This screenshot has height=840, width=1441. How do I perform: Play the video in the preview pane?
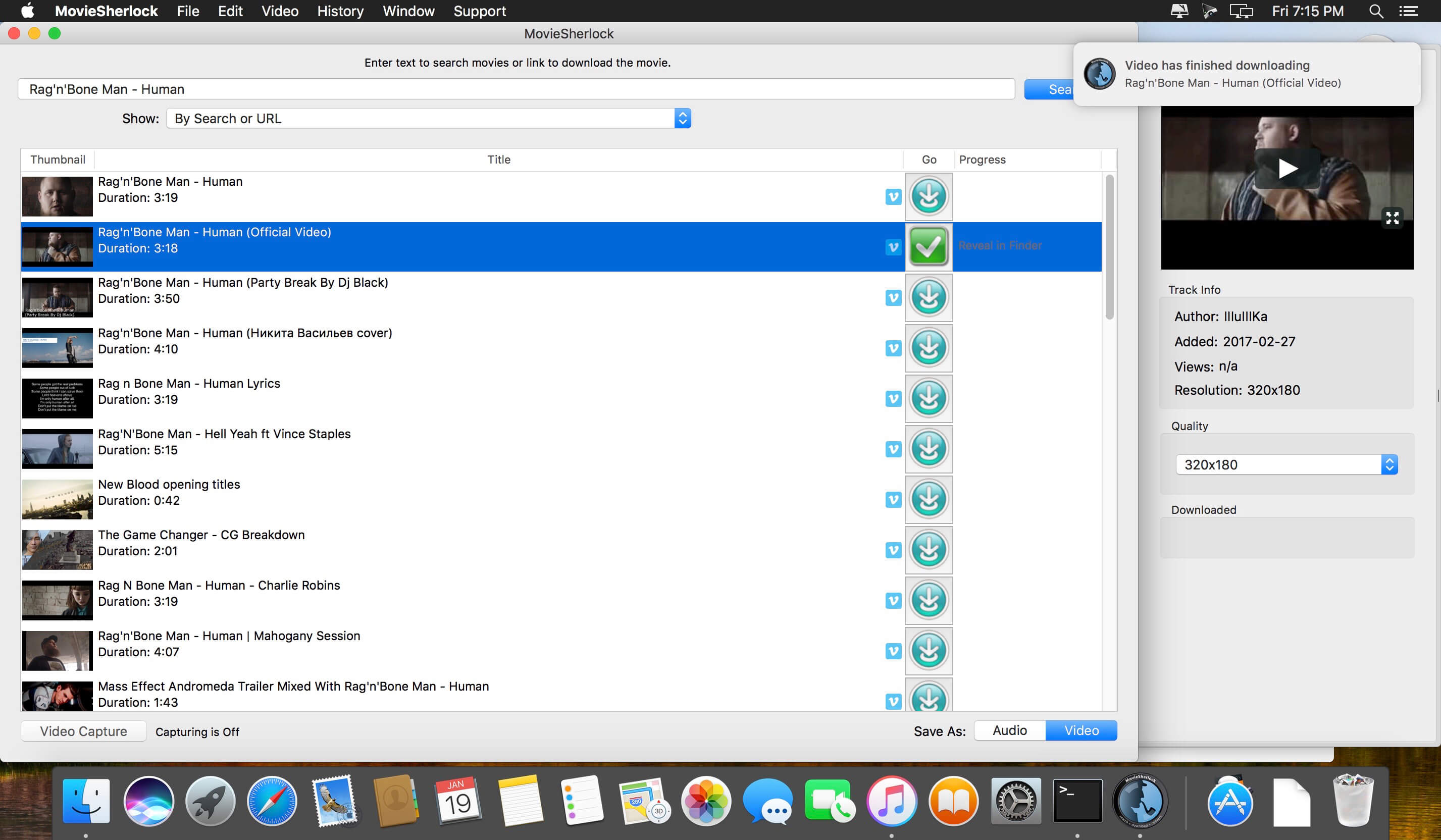(1286, 169)
